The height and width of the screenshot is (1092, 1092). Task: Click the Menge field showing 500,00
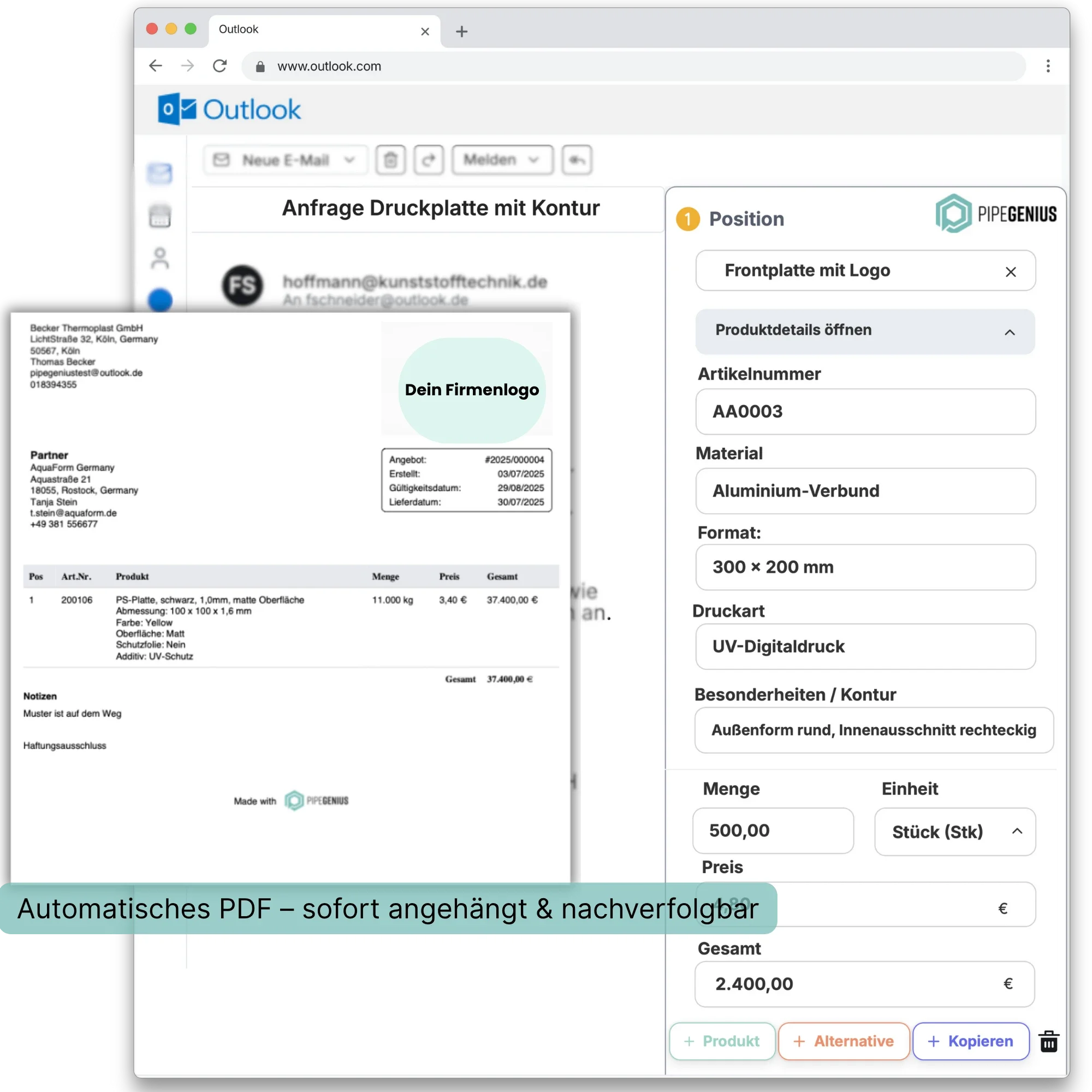tap(773, 830)
